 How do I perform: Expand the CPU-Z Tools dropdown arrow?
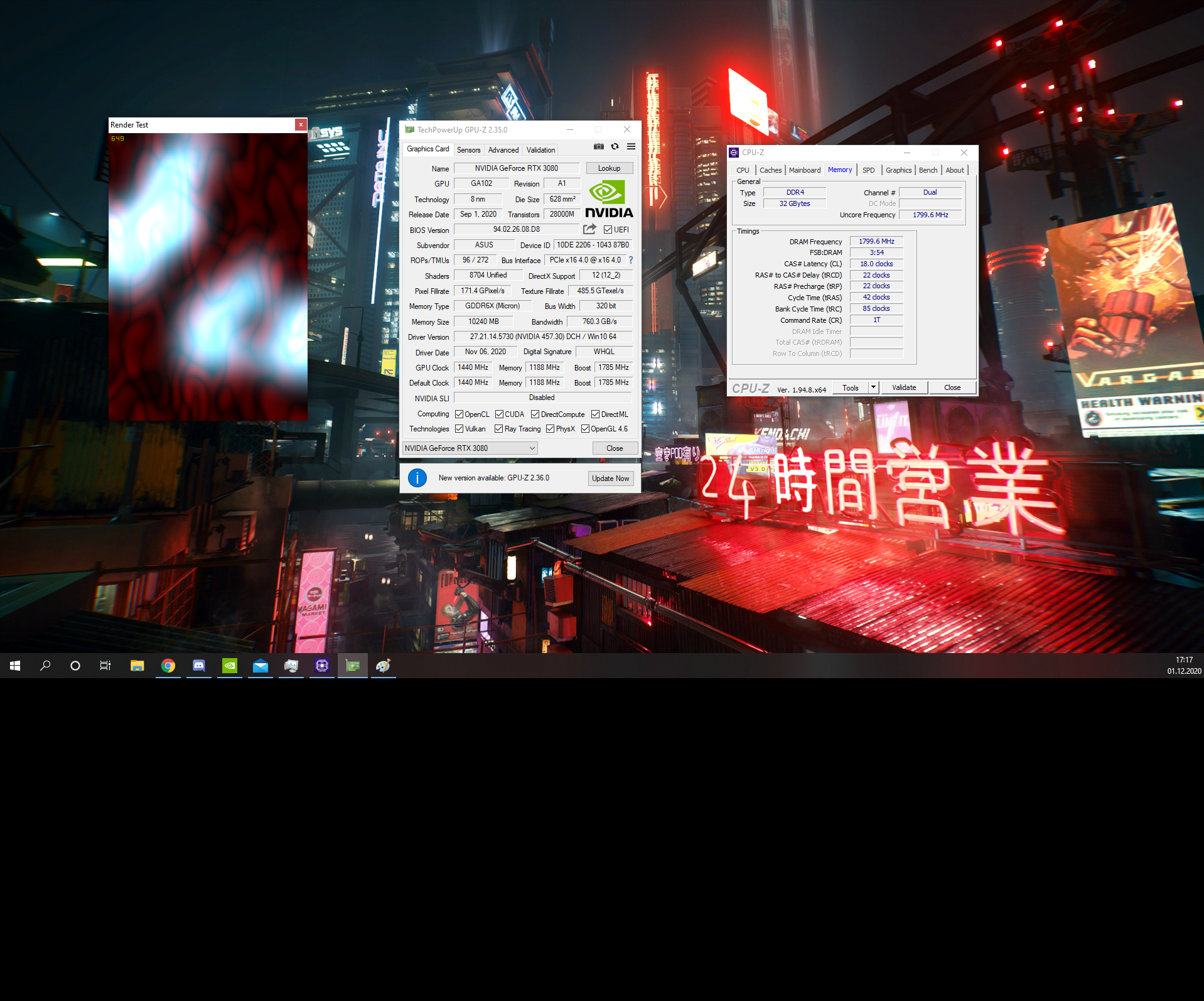(873, 387)
